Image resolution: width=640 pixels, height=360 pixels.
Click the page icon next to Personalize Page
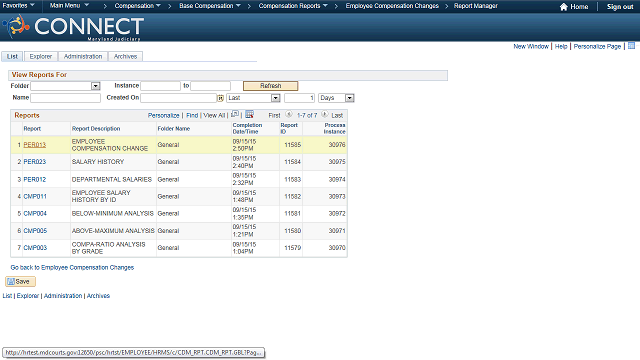631,46
